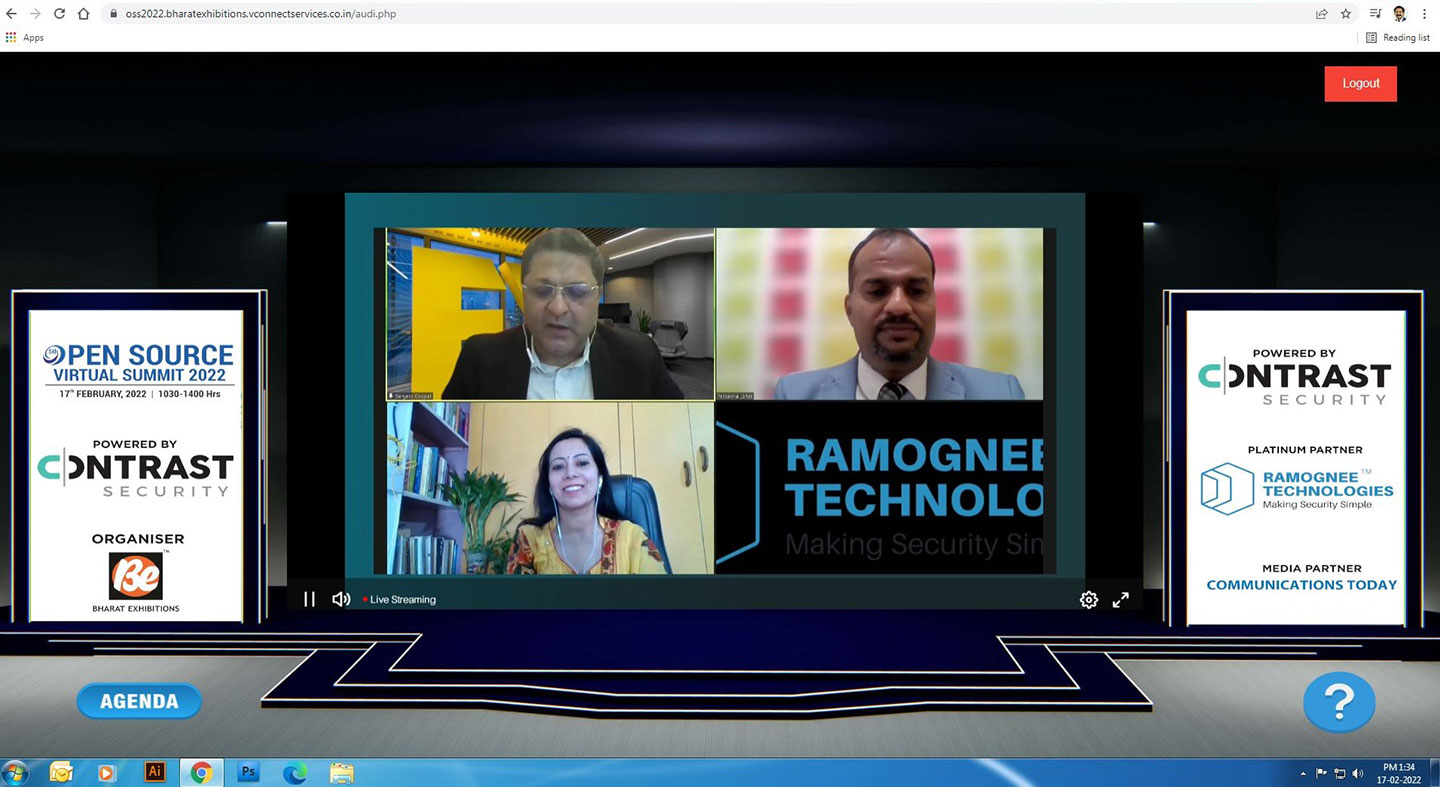This screenshot has height=787, width=1440.
Task: Reload the page
Action: click(60, 14)
